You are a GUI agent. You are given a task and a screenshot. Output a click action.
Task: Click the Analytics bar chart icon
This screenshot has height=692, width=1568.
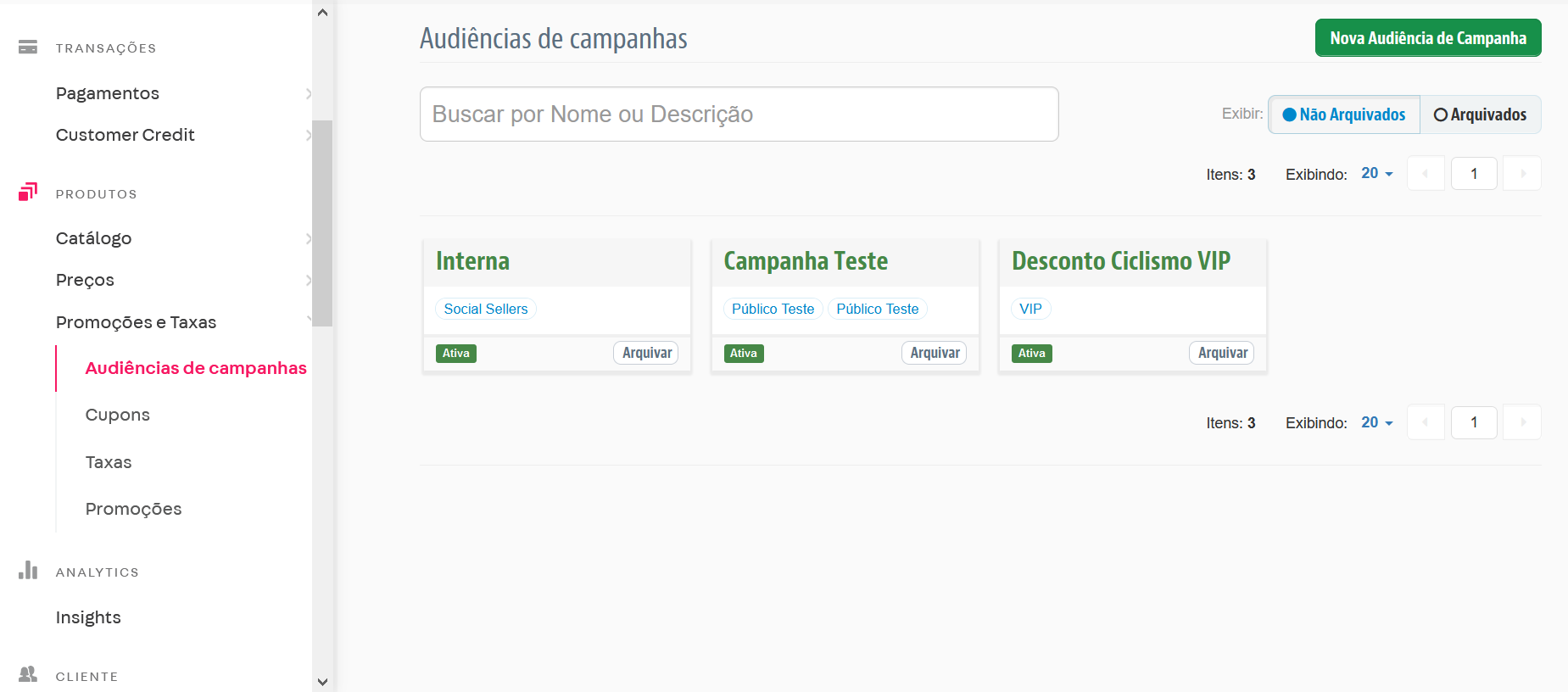tap(28, 570)
